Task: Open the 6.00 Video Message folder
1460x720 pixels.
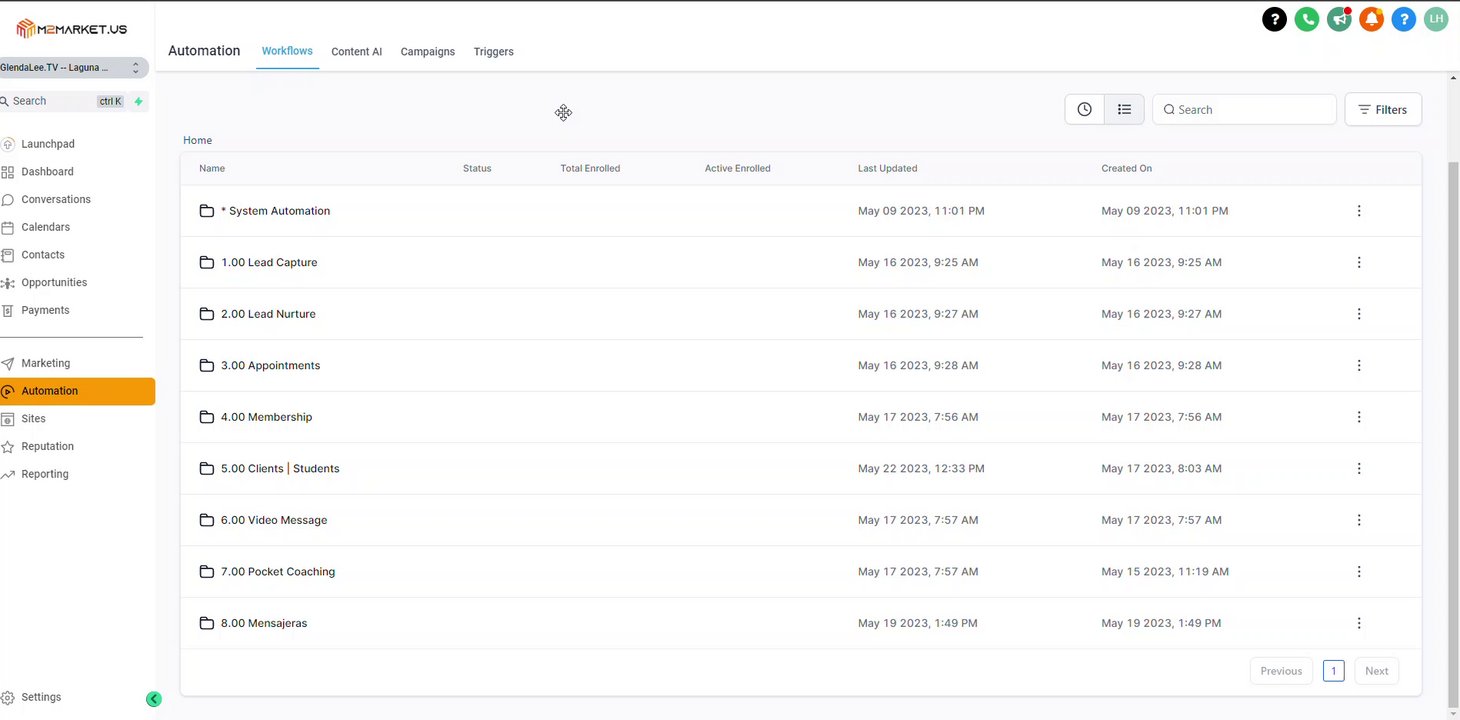Action: coord(274,520)
